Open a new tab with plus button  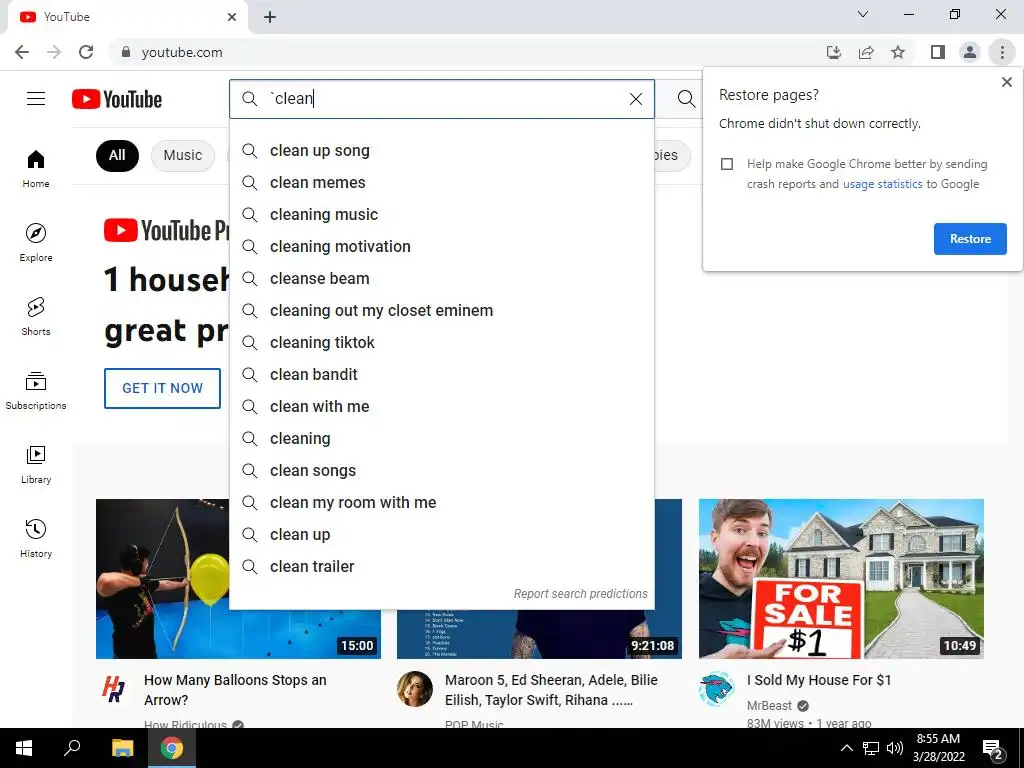pos(270,17)
